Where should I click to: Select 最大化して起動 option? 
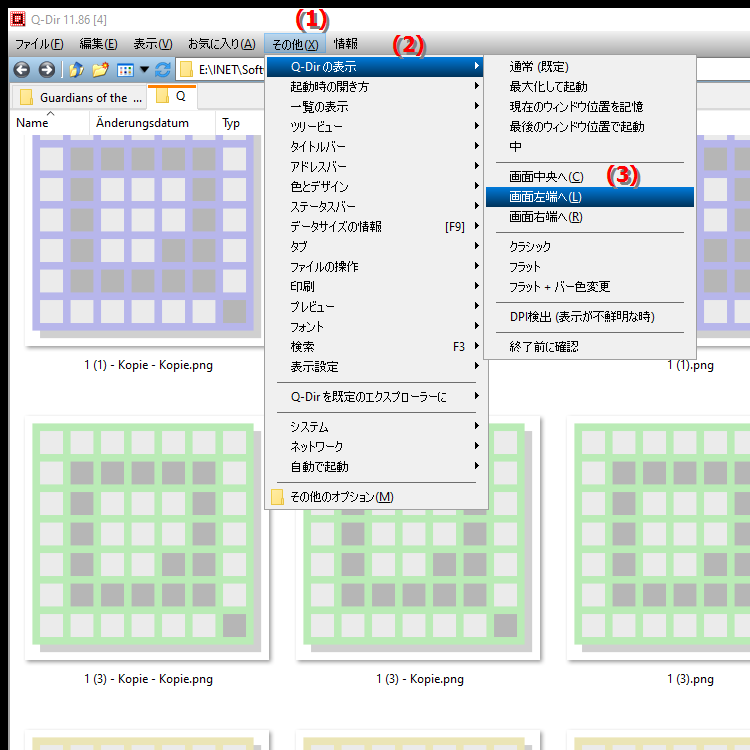(x=590, y=87)
